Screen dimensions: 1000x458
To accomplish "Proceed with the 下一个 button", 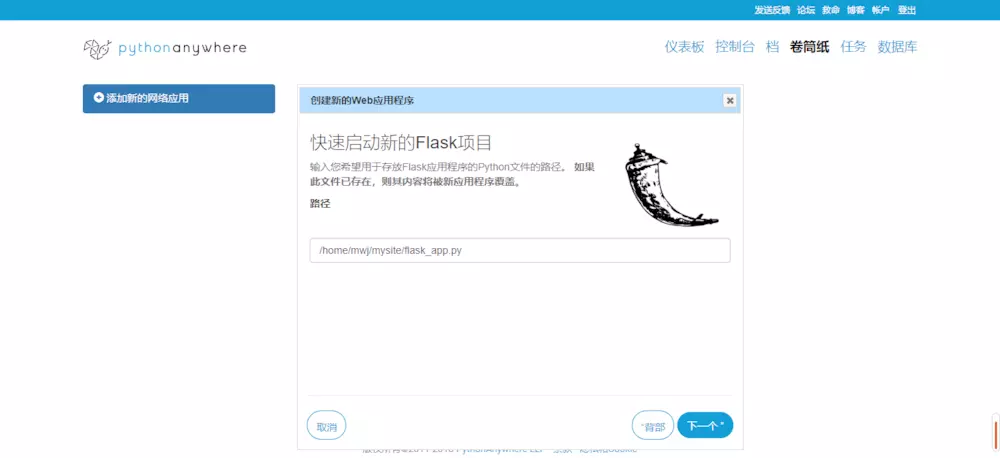I will point(705,425).
